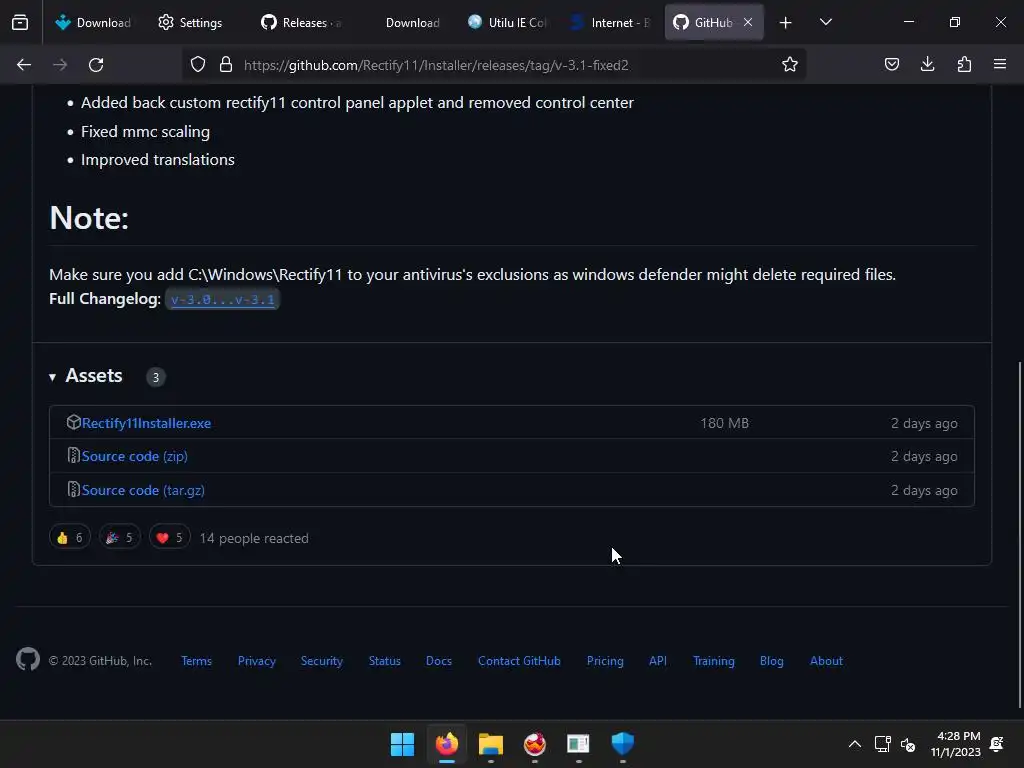Add a thumbs-up reaction
Screen dimensions: 1024x768
pyautogui.click(x=70, y=538)
